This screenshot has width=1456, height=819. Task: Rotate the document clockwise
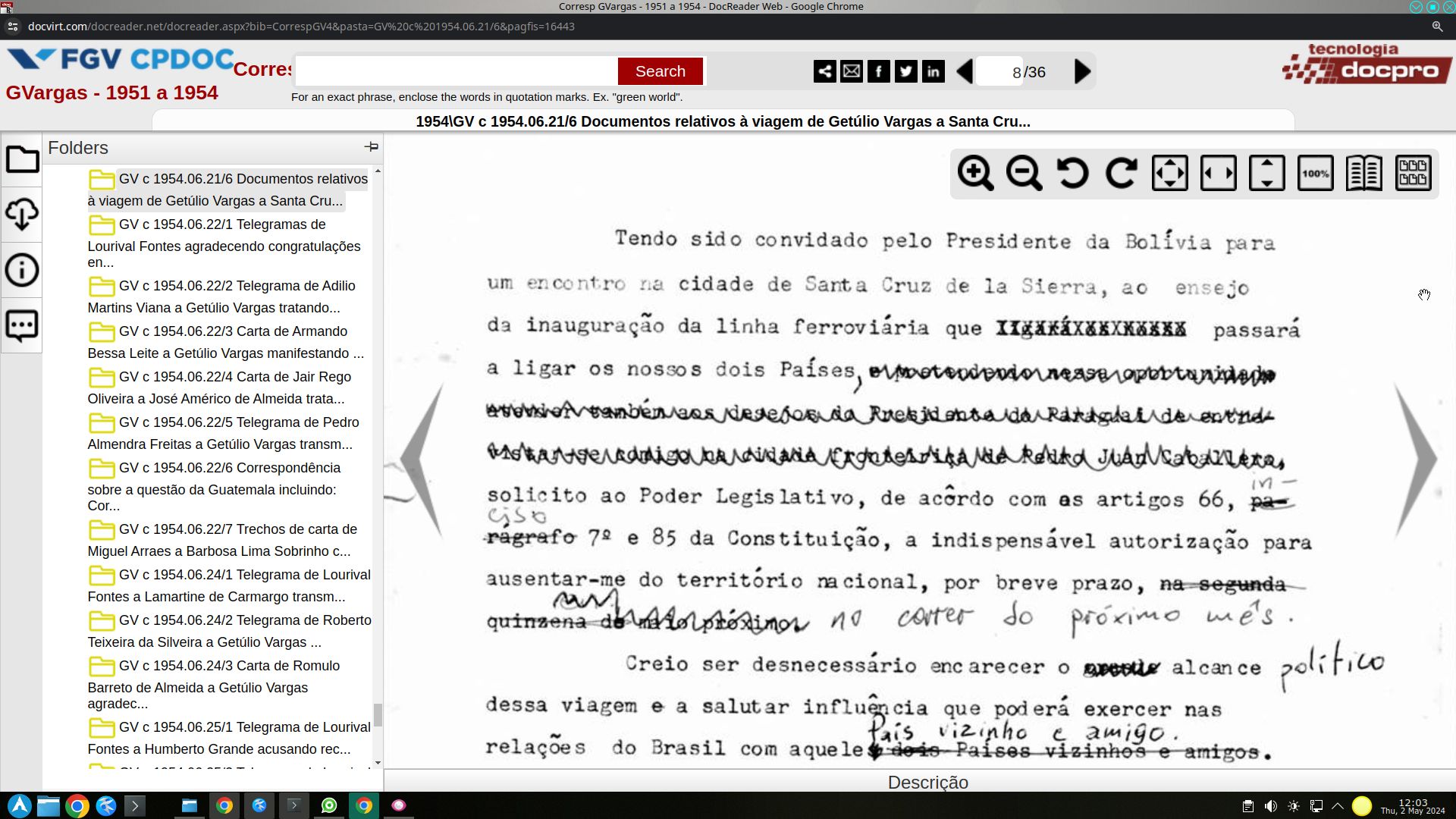click(1121, 174)
